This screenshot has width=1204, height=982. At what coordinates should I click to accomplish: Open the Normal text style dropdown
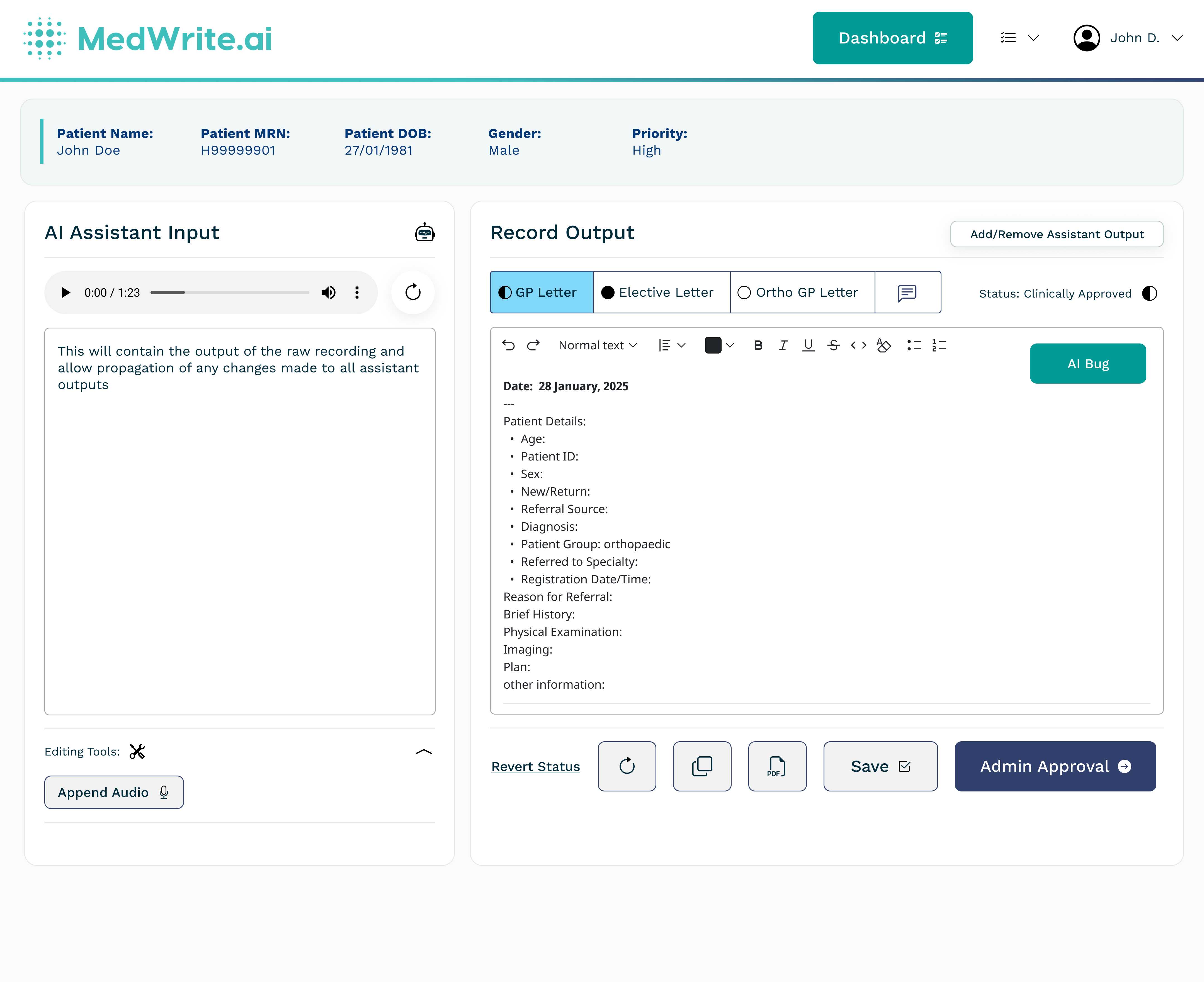click(598, 345)
